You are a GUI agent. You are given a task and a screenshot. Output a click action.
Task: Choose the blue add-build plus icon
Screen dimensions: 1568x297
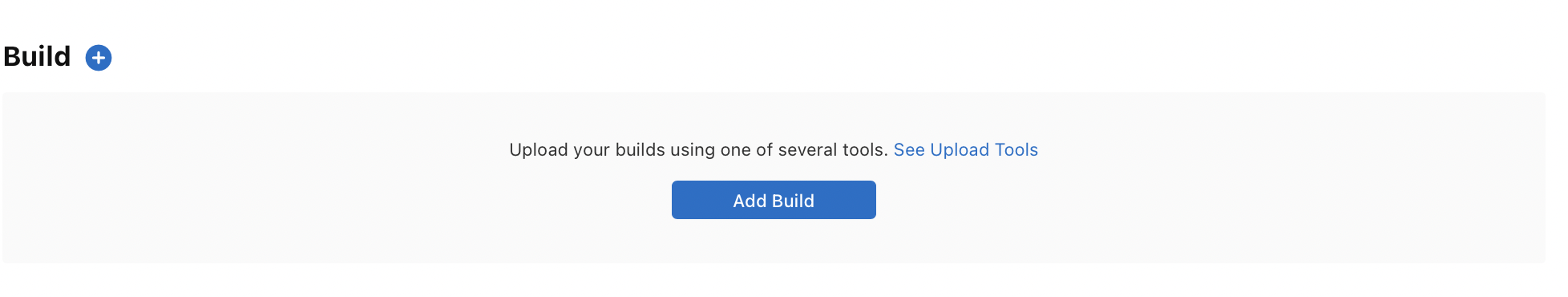[99, 58]
